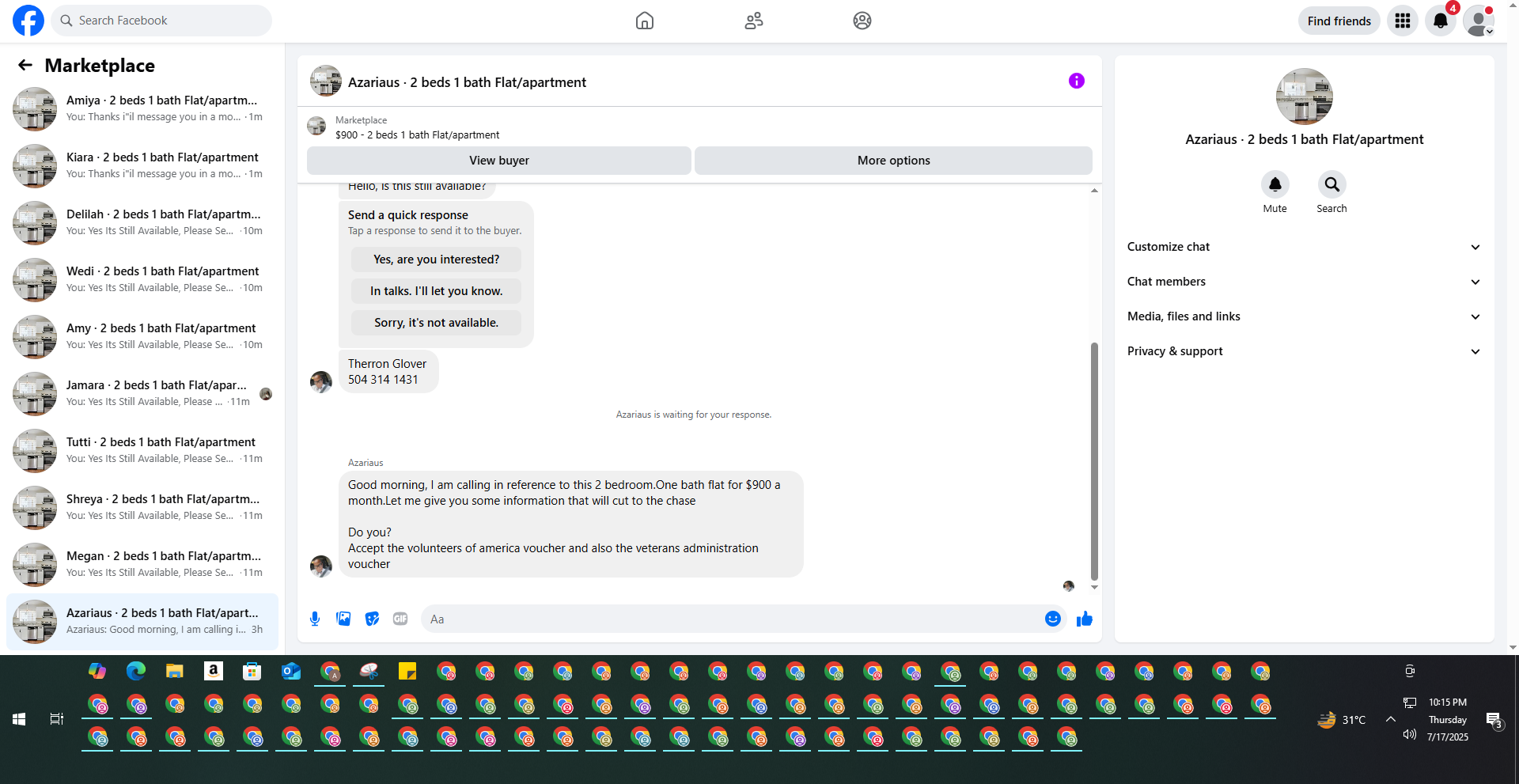Open the notifications bell with badge 4

(x=1441, y=21)
